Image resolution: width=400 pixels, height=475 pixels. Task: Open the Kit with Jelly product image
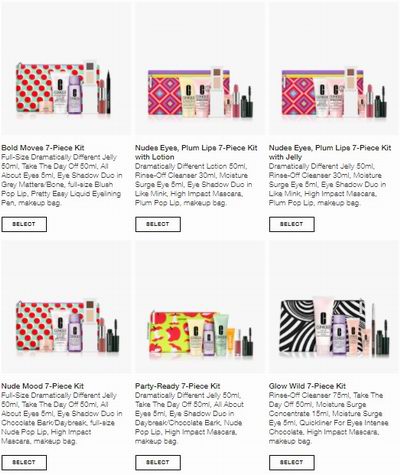(333, 69)
